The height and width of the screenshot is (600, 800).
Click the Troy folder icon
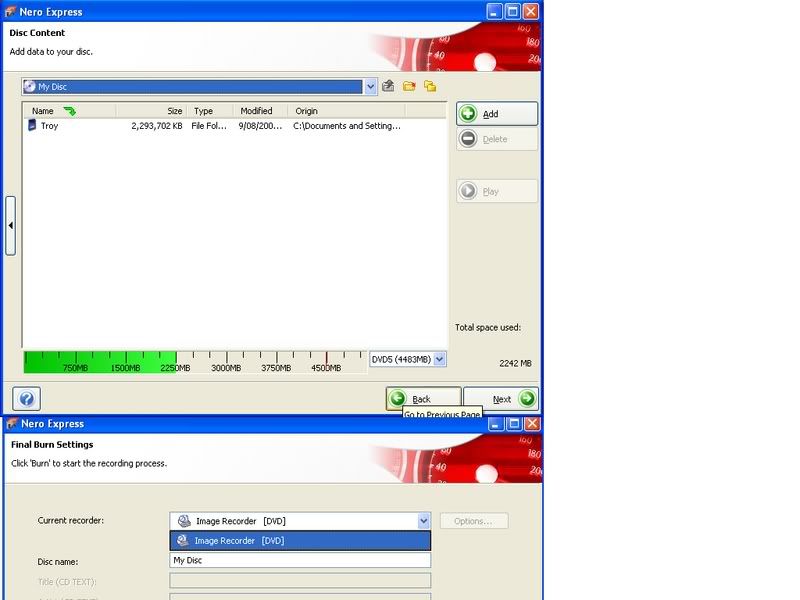[32, 125]
